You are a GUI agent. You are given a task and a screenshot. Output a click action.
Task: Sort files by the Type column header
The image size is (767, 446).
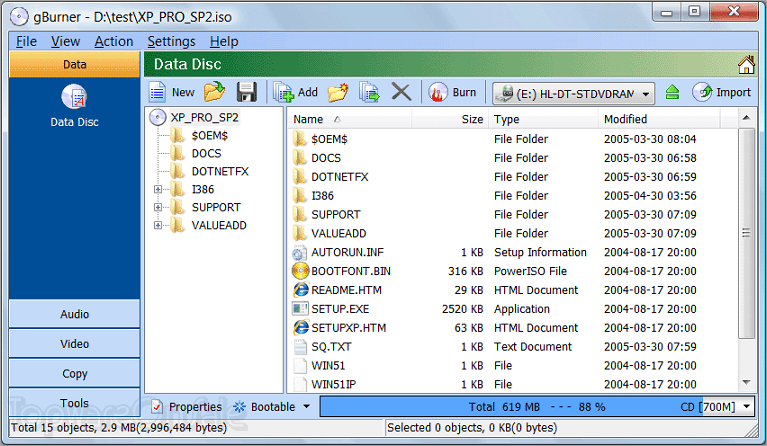coord(543,119)
